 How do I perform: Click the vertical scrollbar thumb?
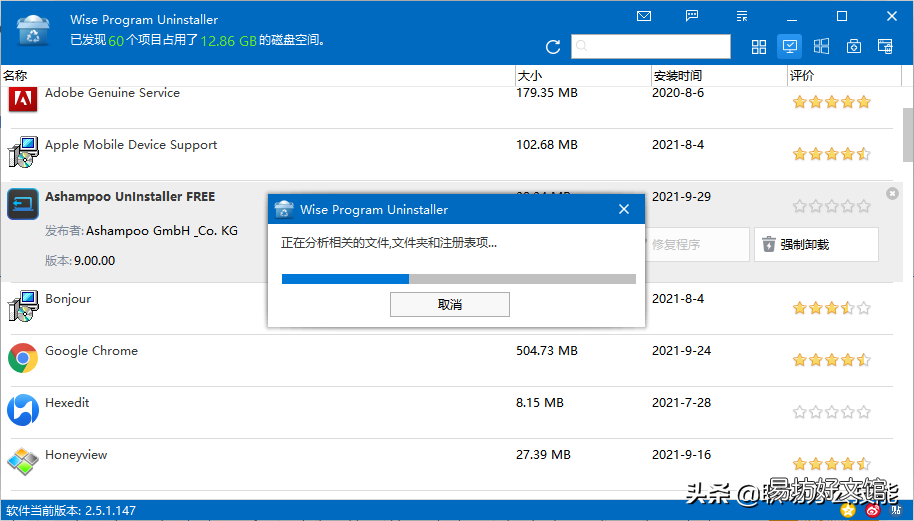908,134
